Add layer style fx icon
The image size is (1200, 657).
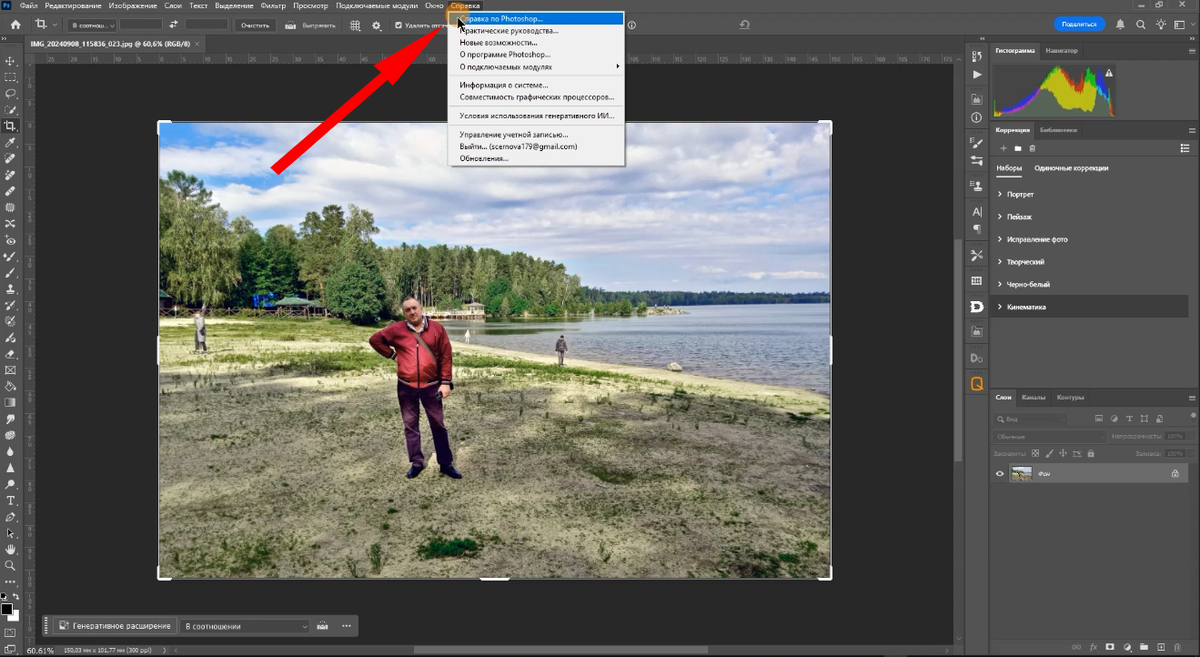click(1093, 647)
